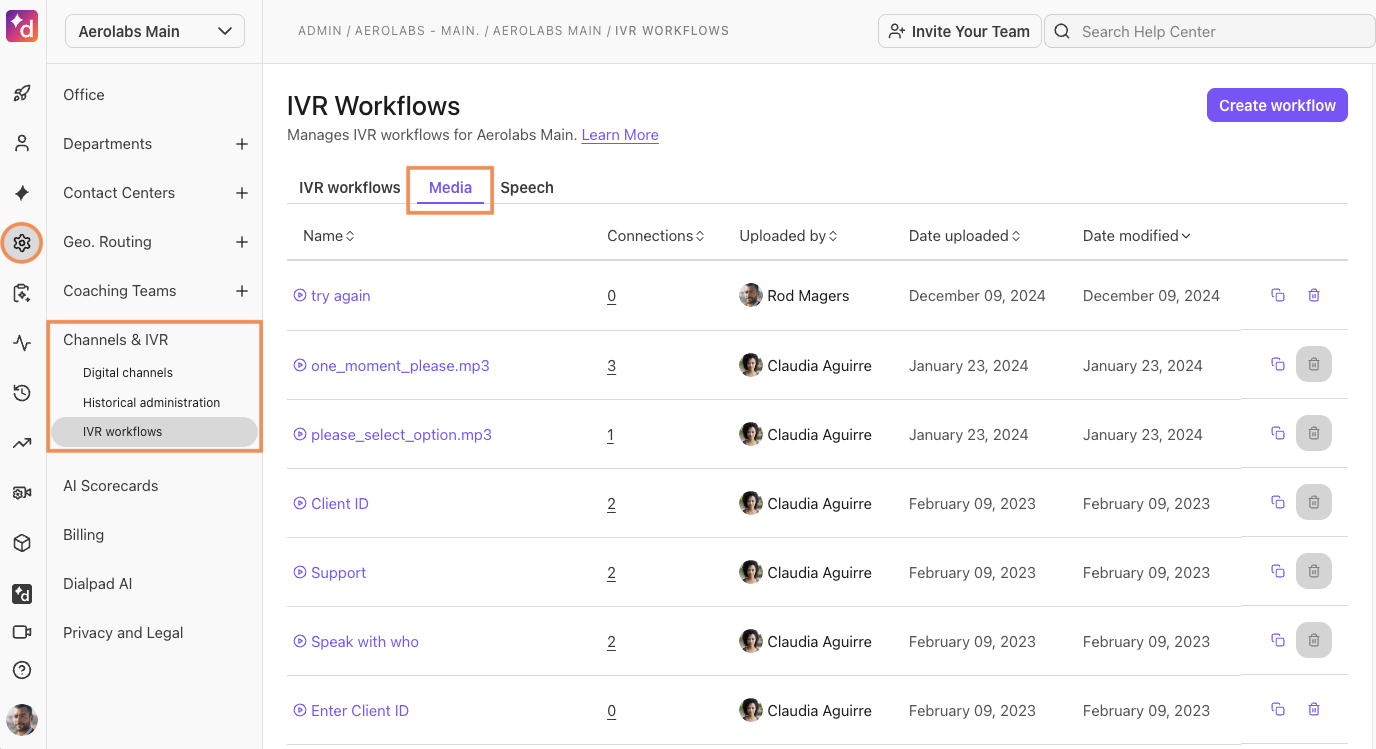This screenshot has height=749, width=1376.
Task: Expand Contact Centers with the plus button
Action: pos(241,193)
